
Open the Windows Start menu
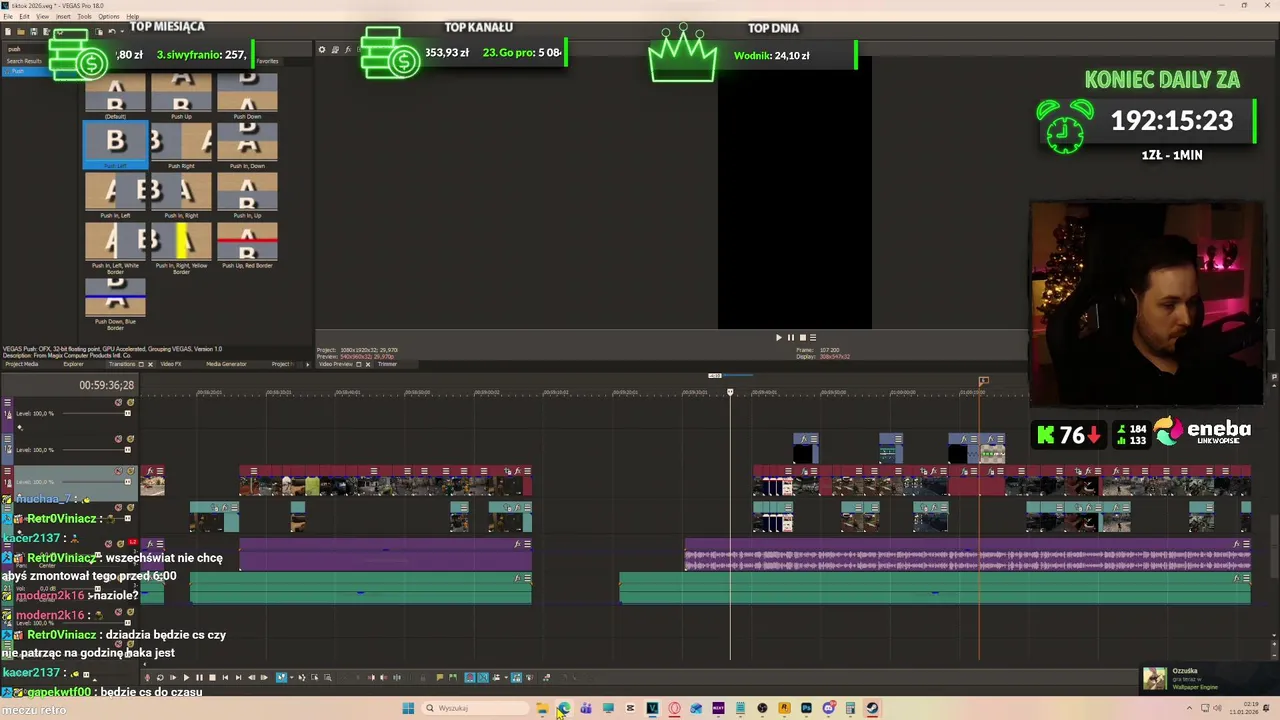[408, 708]
